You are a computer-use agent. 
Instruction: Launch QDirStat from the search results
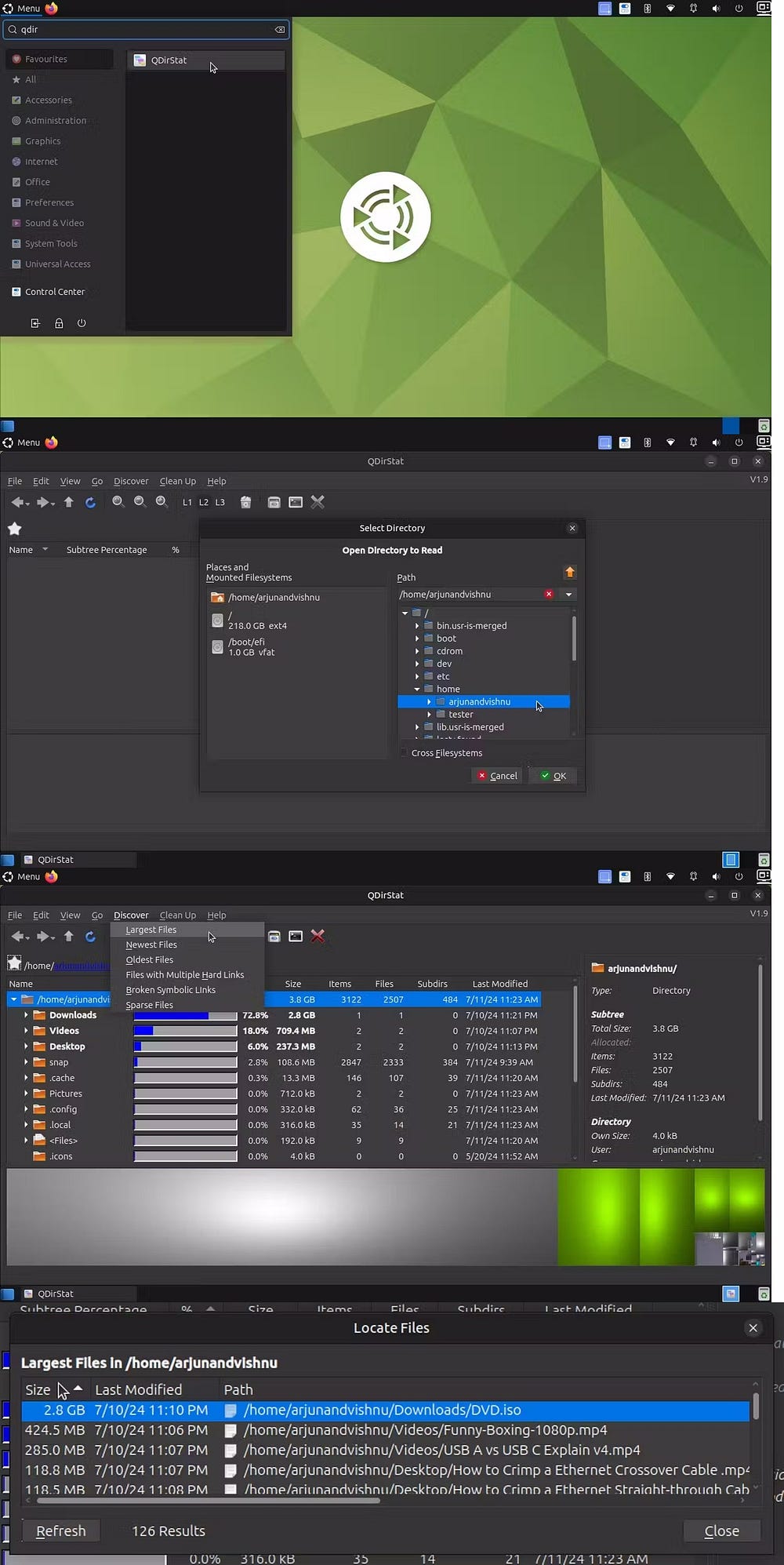pos(205,60)
